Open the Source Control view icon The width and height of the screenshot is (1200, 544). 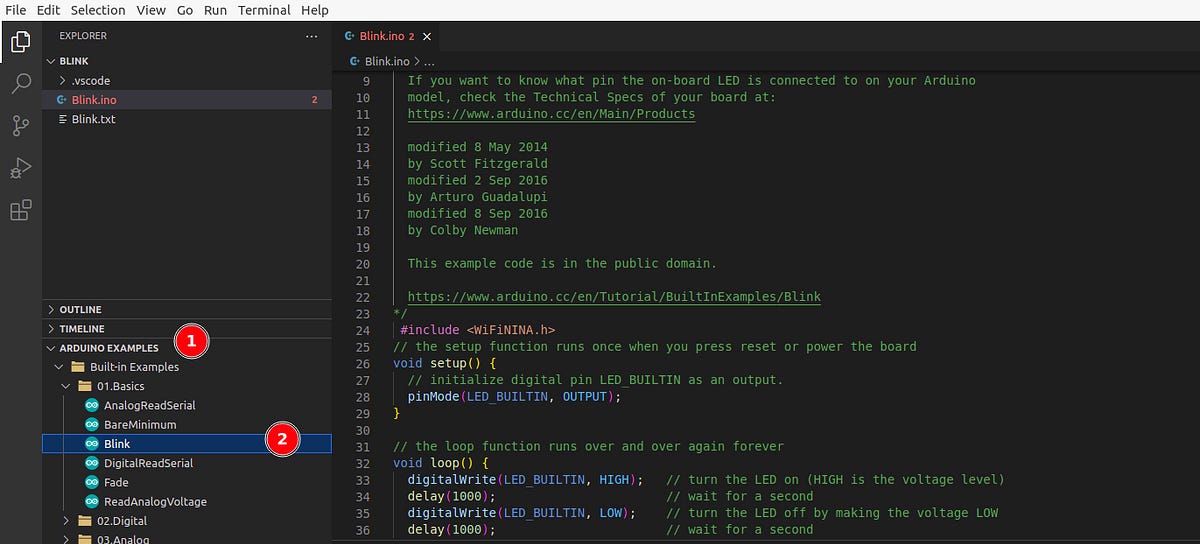tap(20, 126)
